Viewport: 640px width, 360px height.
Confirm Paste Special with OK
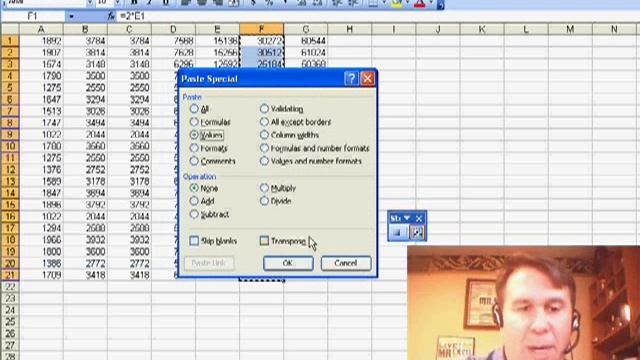pos(288,263)
